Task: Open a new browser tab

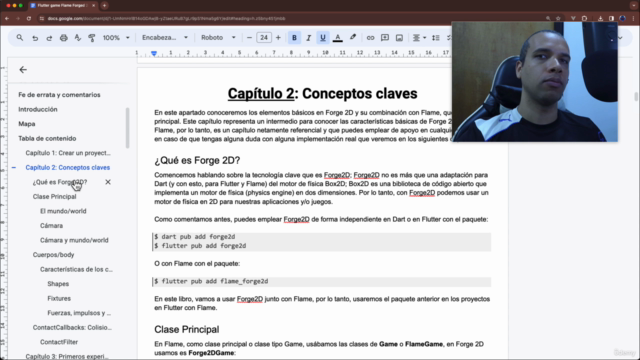Action: 104,6
